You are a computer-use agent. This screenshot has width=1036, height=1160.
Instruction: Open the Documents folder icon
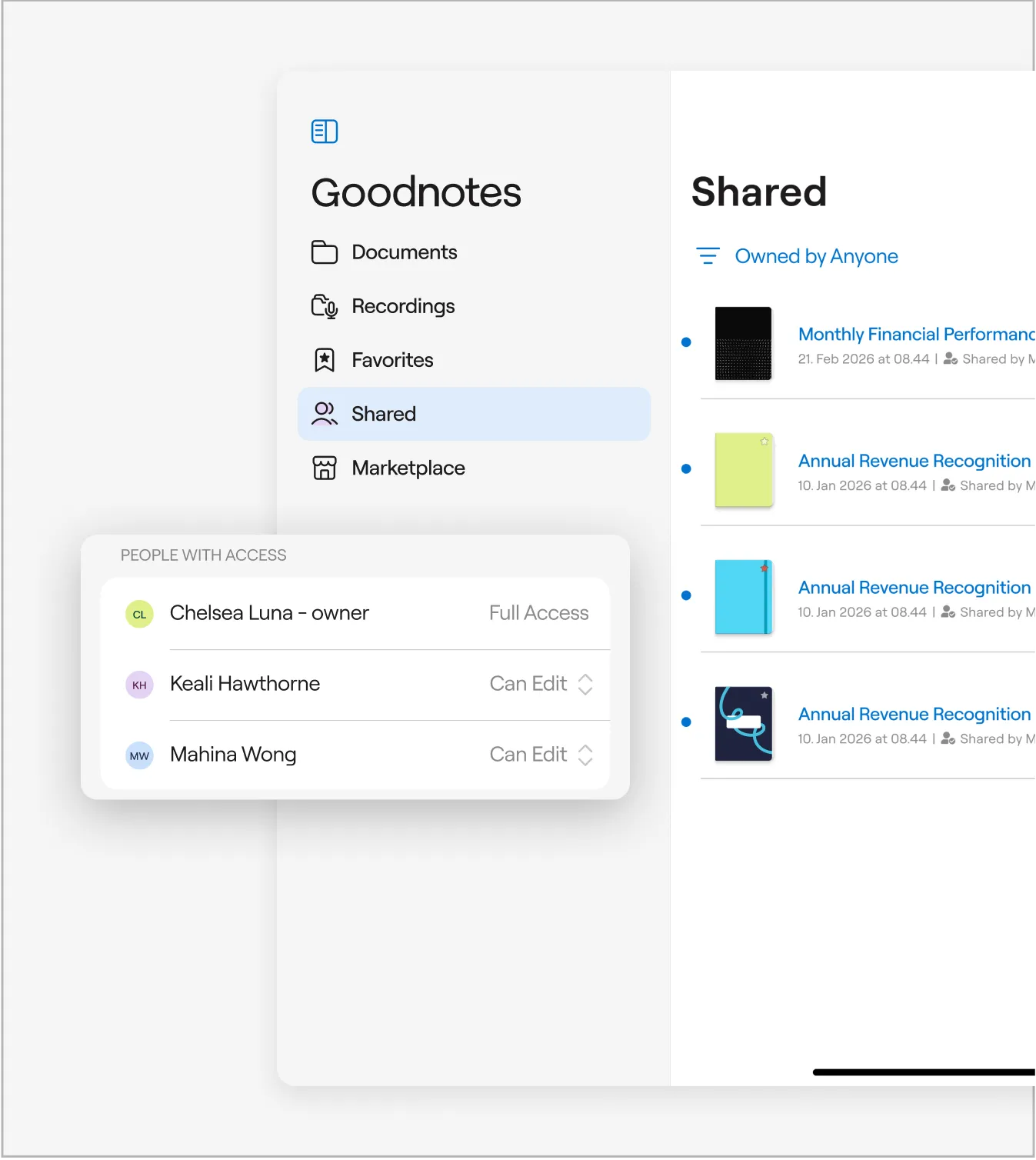(x=325, y=252)
